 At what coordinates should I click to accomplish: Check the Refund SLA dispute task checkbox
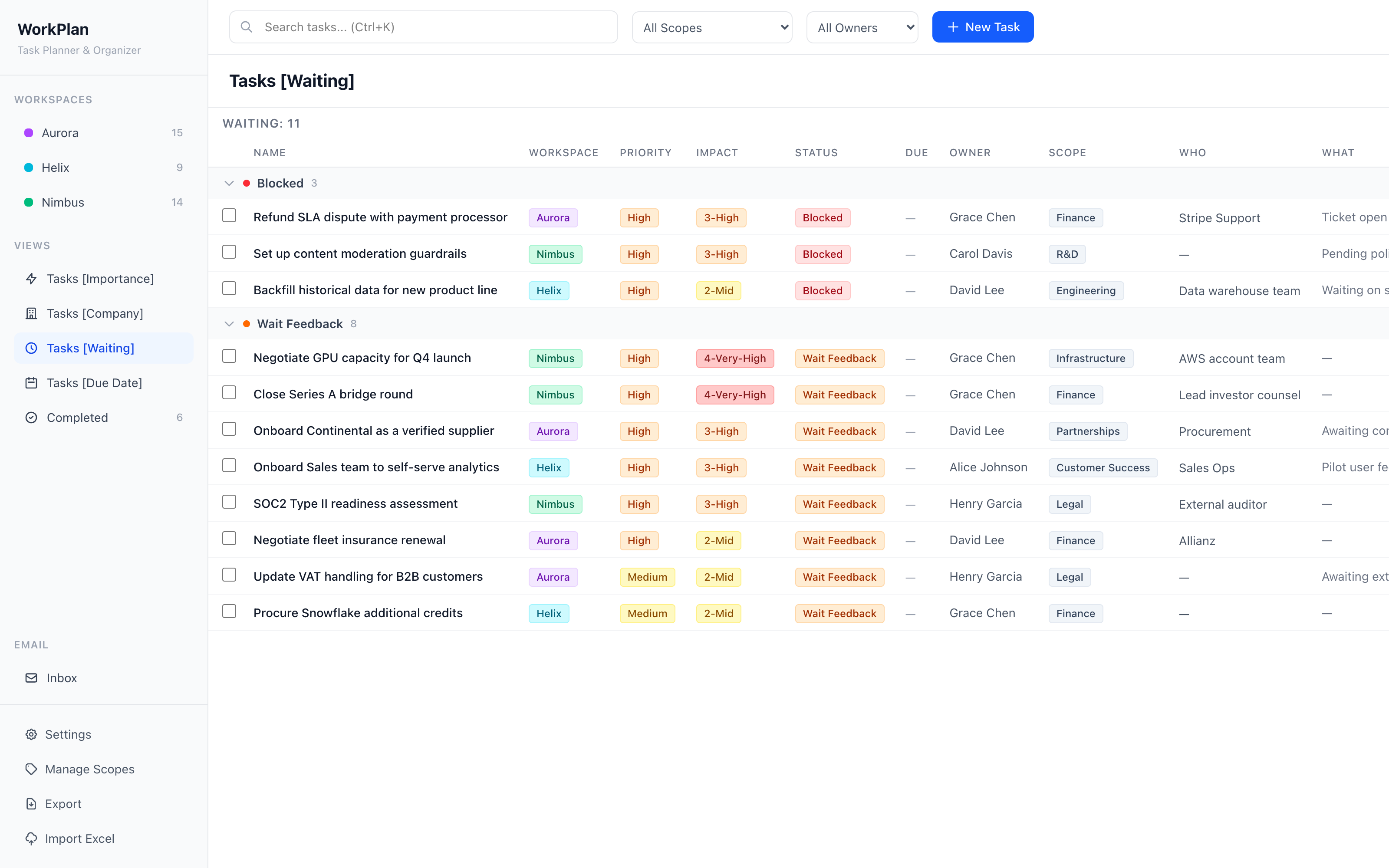pyautogui.click(x=230, y=216)
